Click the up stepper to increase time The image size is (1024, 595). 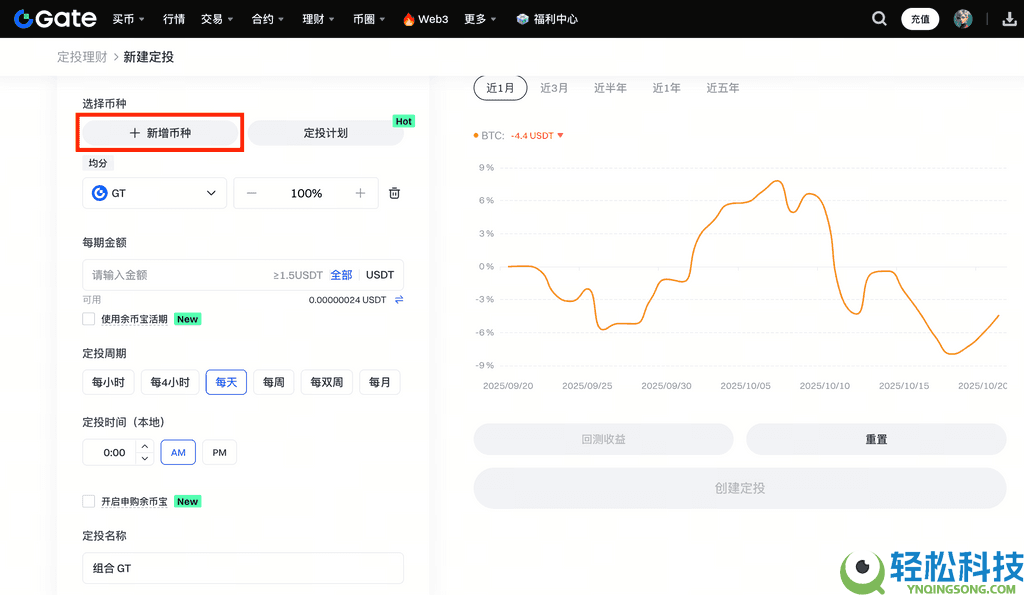pos(144,446)
